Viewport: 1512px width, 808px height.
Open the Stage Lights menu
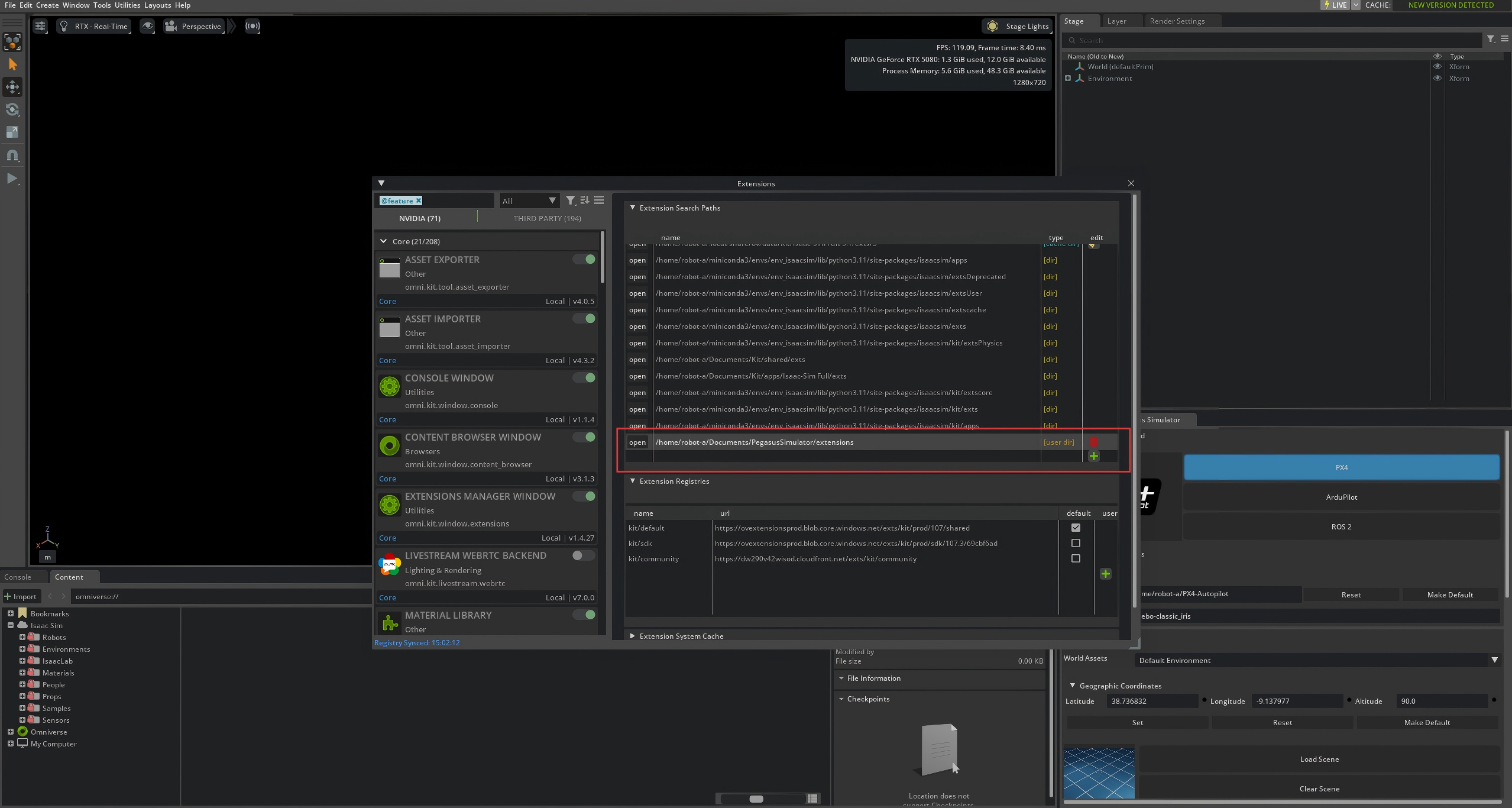click(1018, 26)
